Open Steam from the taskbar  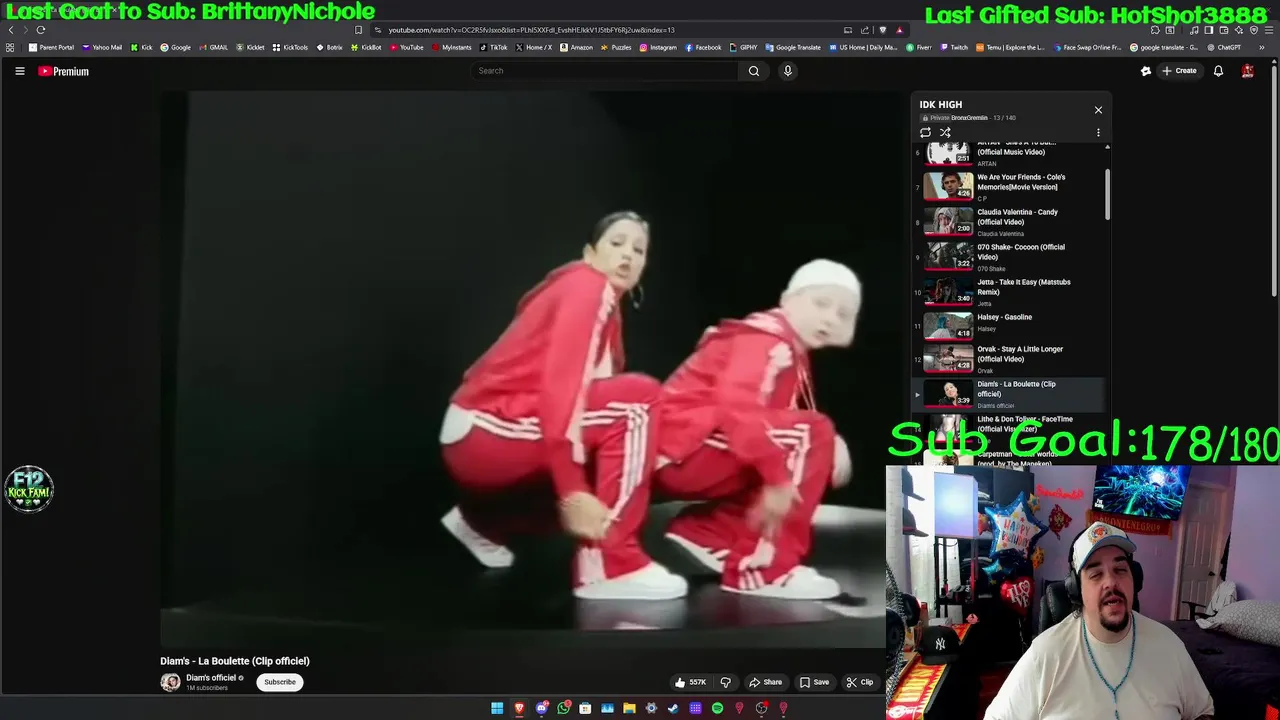point(673,708)
